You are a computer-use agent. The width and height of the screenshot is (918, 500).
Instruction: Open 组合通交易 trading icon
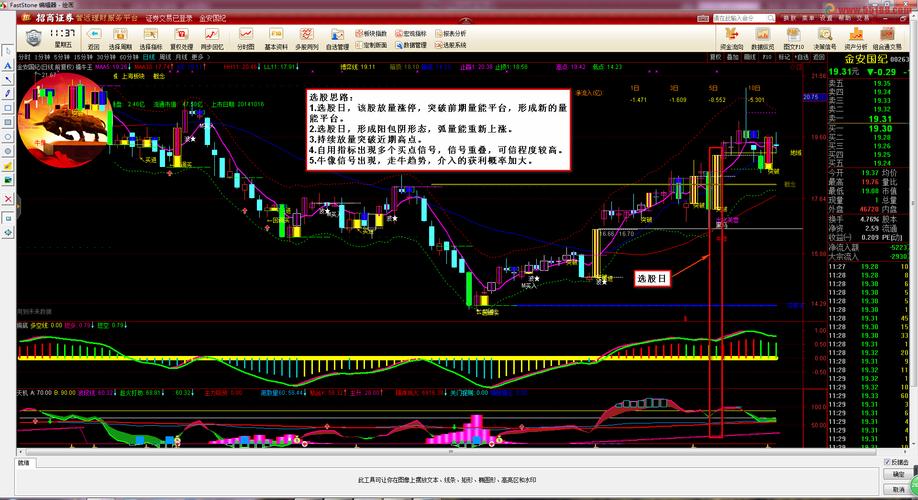(887, 35)
